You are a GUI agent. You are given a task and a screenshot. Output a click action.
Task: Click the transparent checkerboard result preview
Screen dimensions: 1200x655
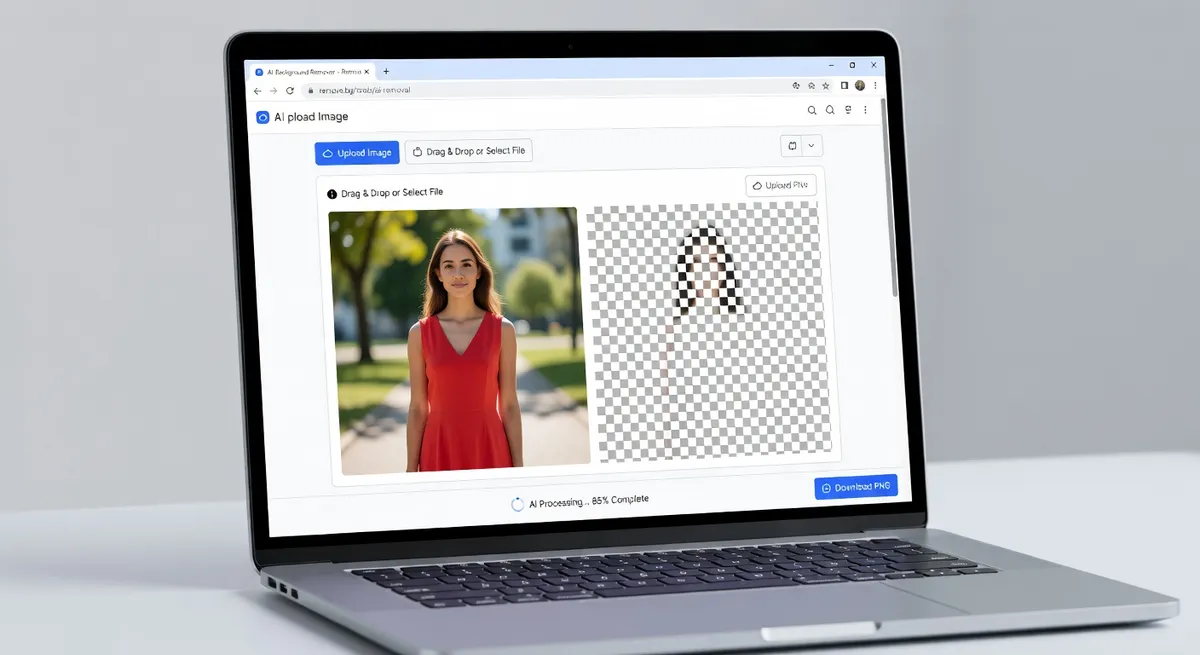pyautogui.click(x=708, y=331)
